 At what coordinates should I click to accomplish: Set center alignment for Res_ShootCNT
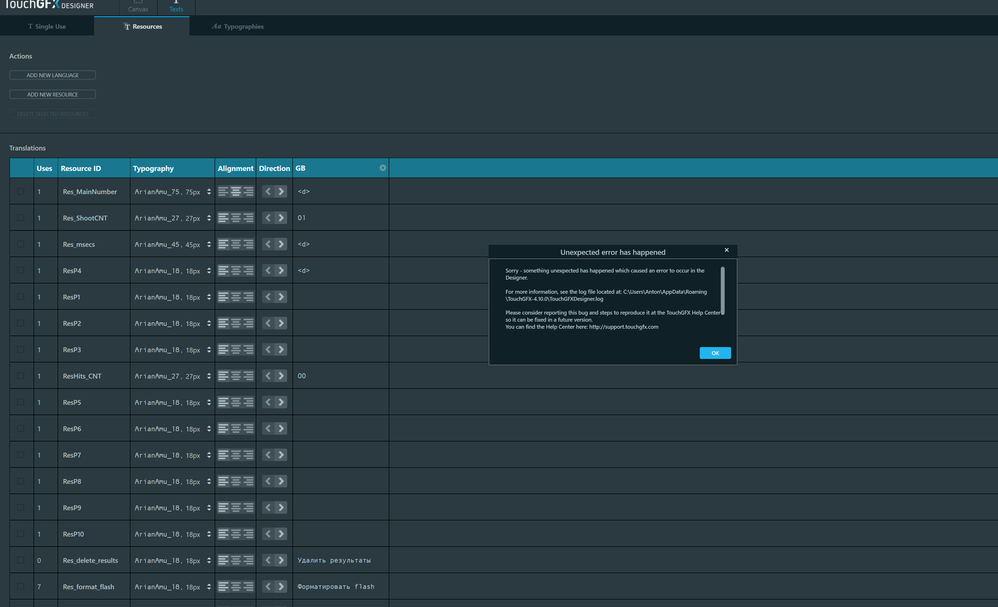tap(235, 218)
